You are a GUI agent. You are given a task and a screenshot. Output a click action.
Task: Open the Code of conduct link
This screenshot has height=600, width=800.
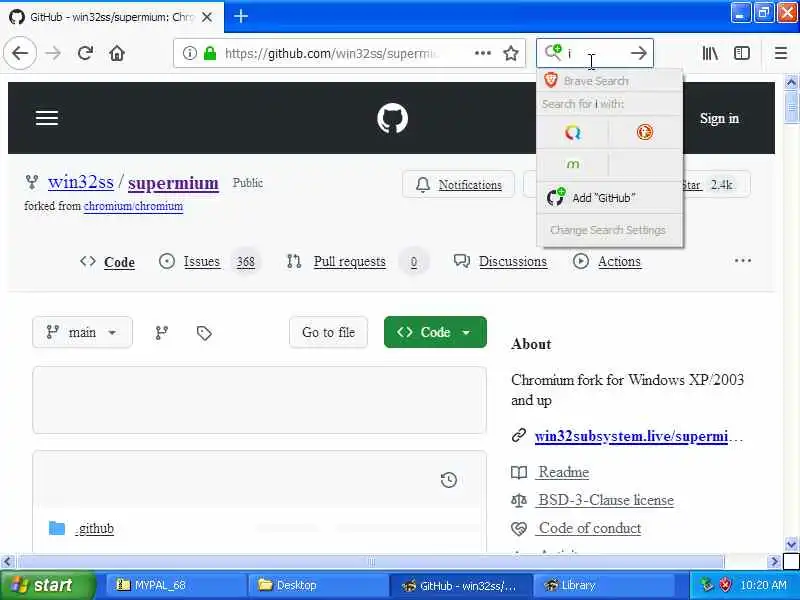(590, 528)
